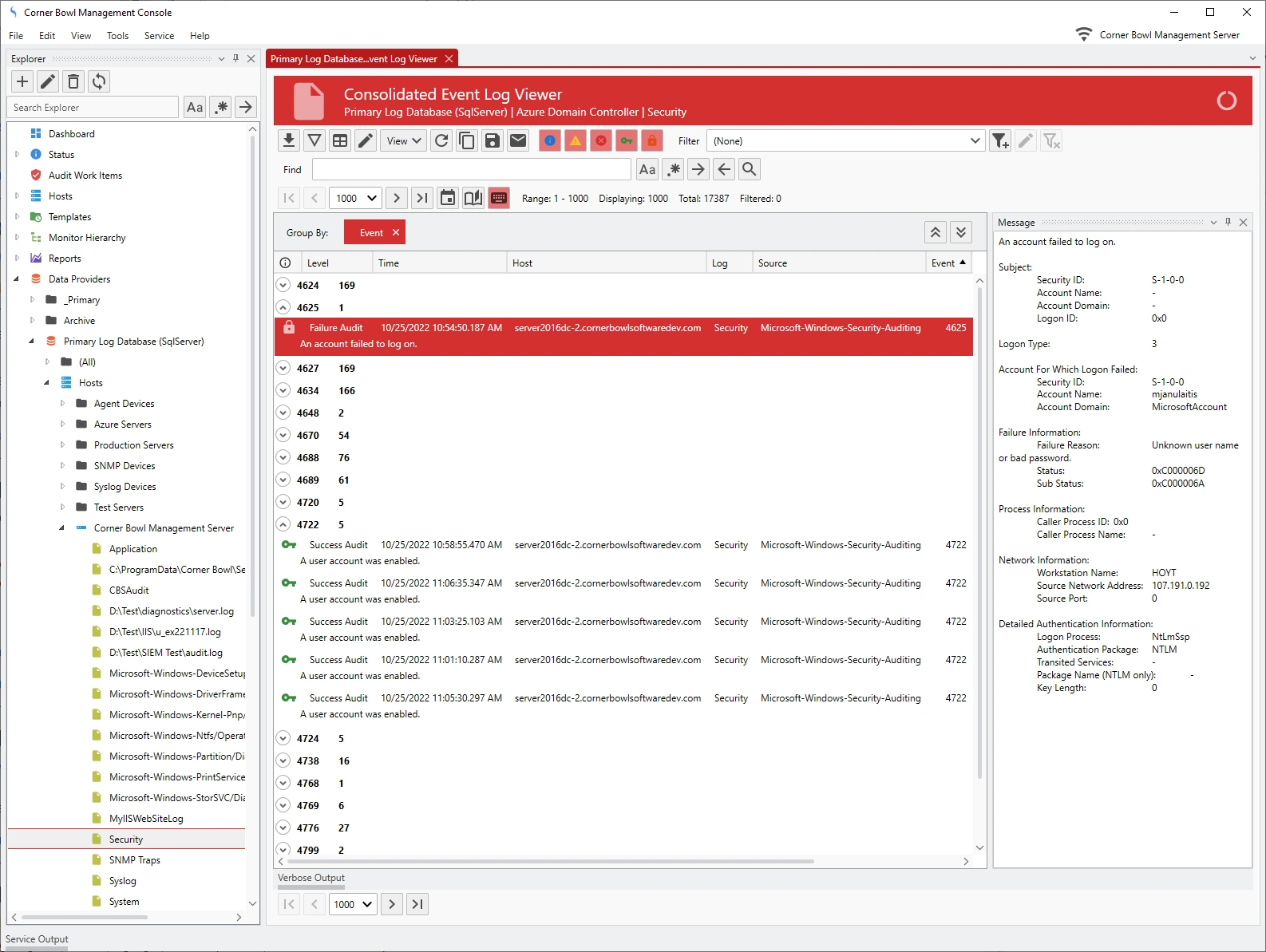Open the calendar date picker icon

click(x=448, y=199)
